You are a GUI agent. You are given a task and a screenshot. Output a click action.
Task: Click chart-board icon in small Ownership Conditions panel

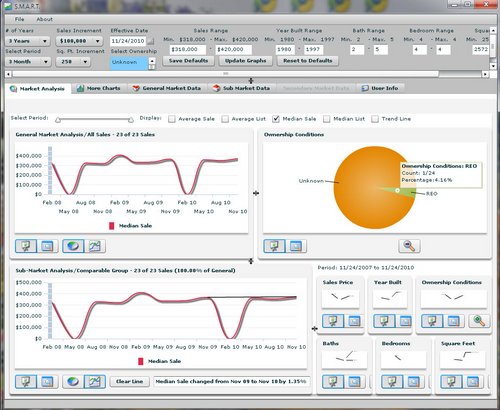click(432, 321)
